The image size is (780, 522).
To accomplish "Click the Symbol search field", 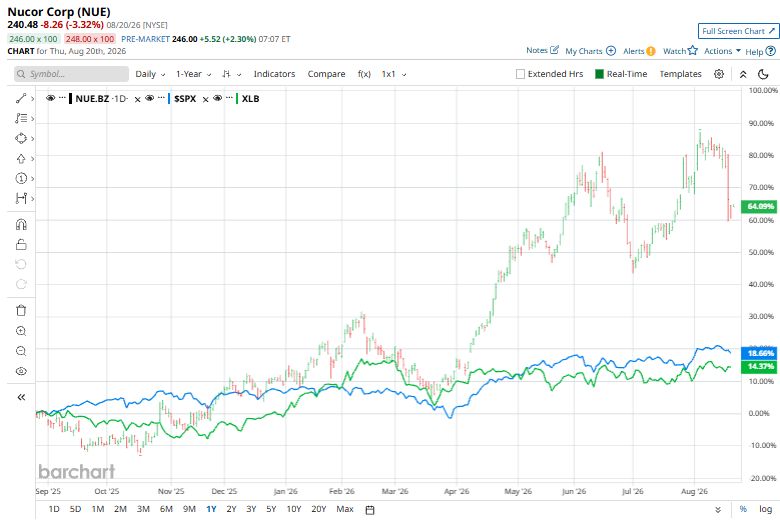I will (x=71, y=74).
